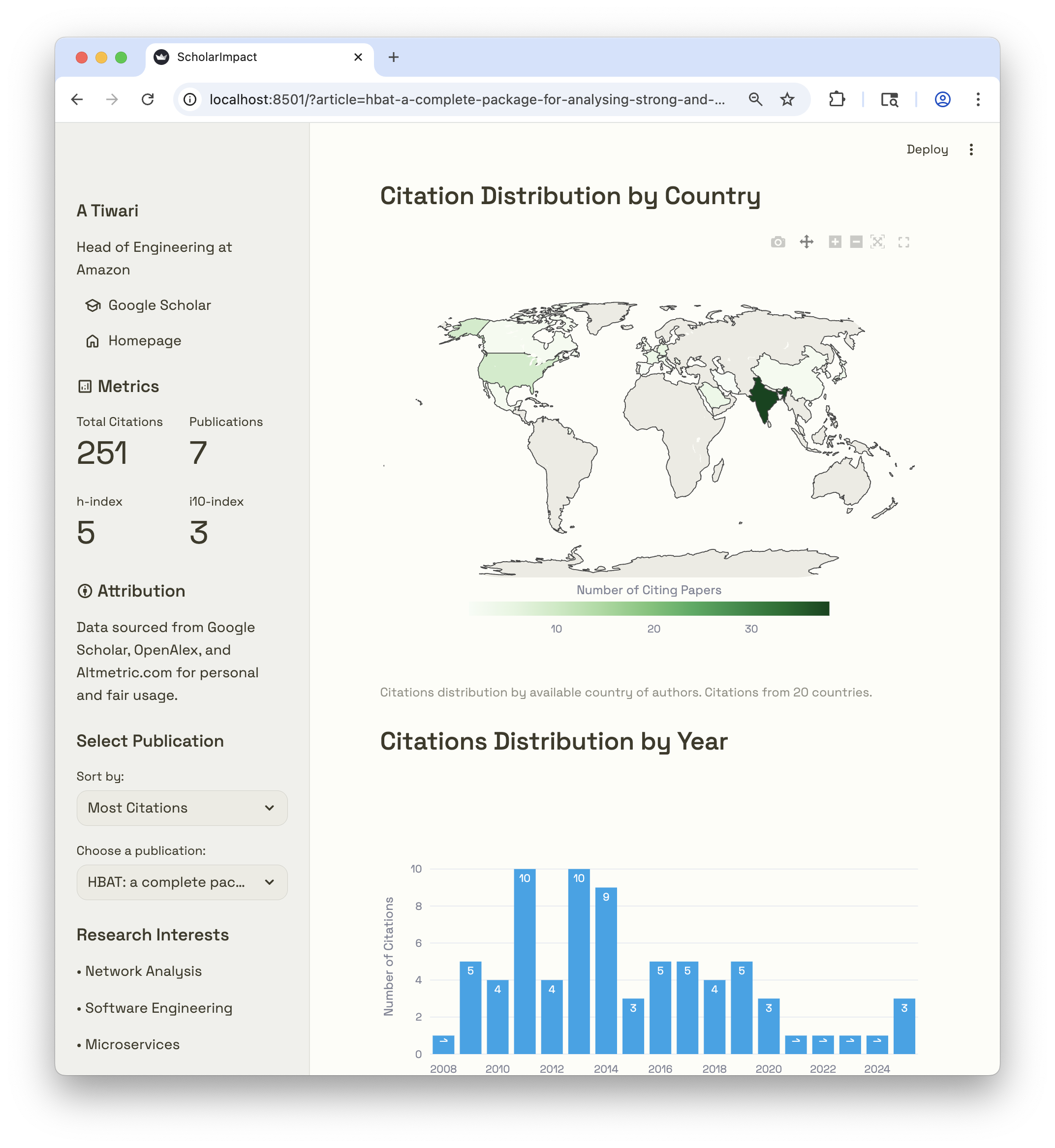
Task: Open Google Scholar via graduation-cap icon
Action: coord(93,305)
